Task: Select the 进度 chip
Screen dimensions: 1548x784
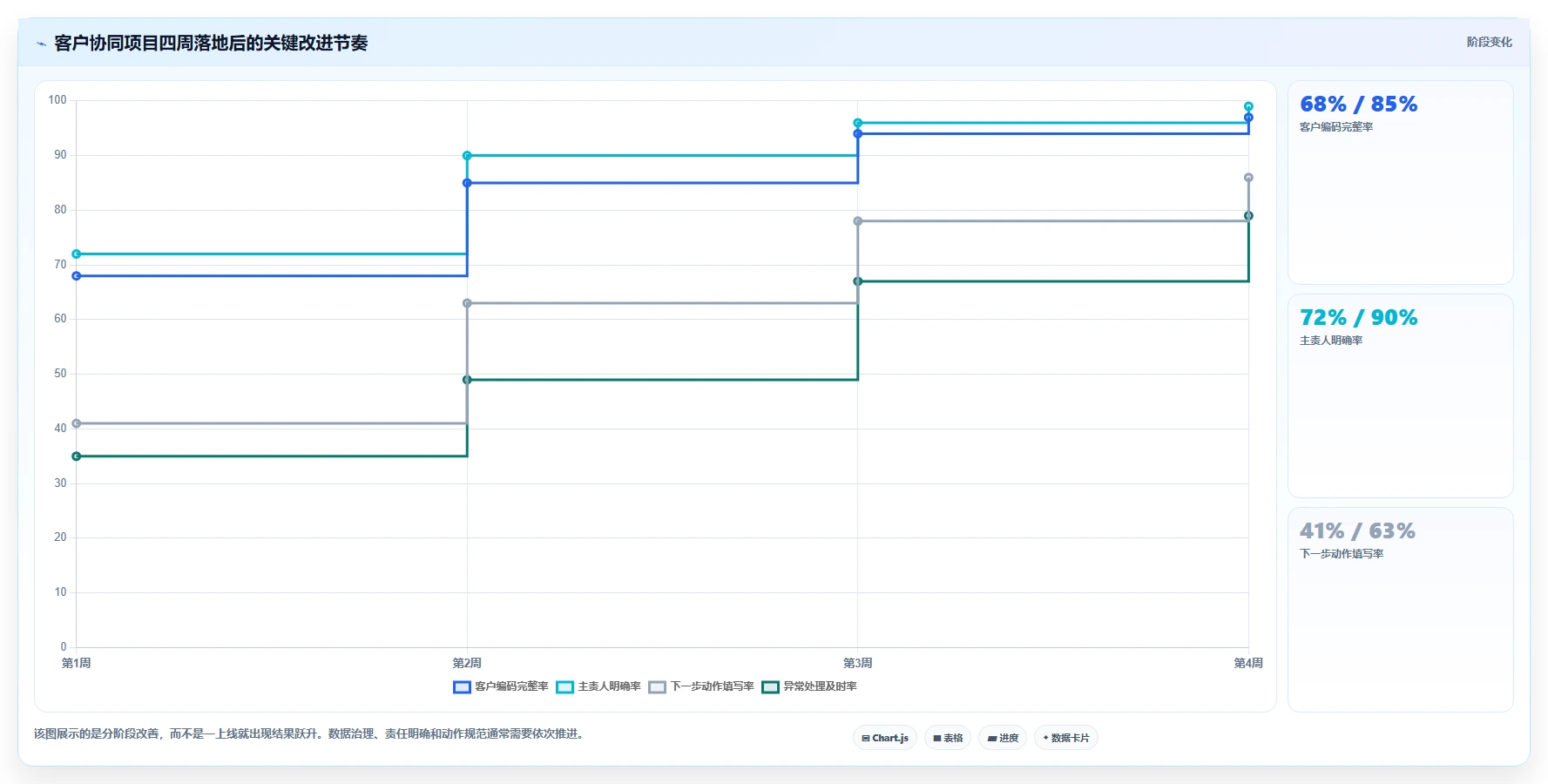Action: click(1003, 738)
